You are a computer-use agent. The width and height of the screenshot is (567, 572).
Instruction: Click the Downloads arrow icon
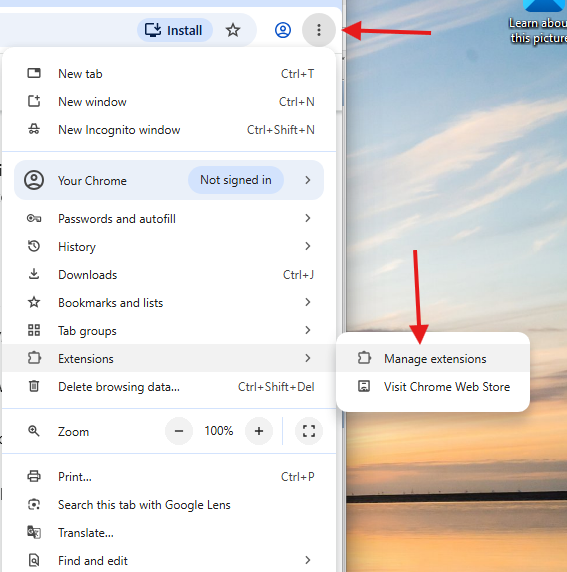[x=34, y=274]
